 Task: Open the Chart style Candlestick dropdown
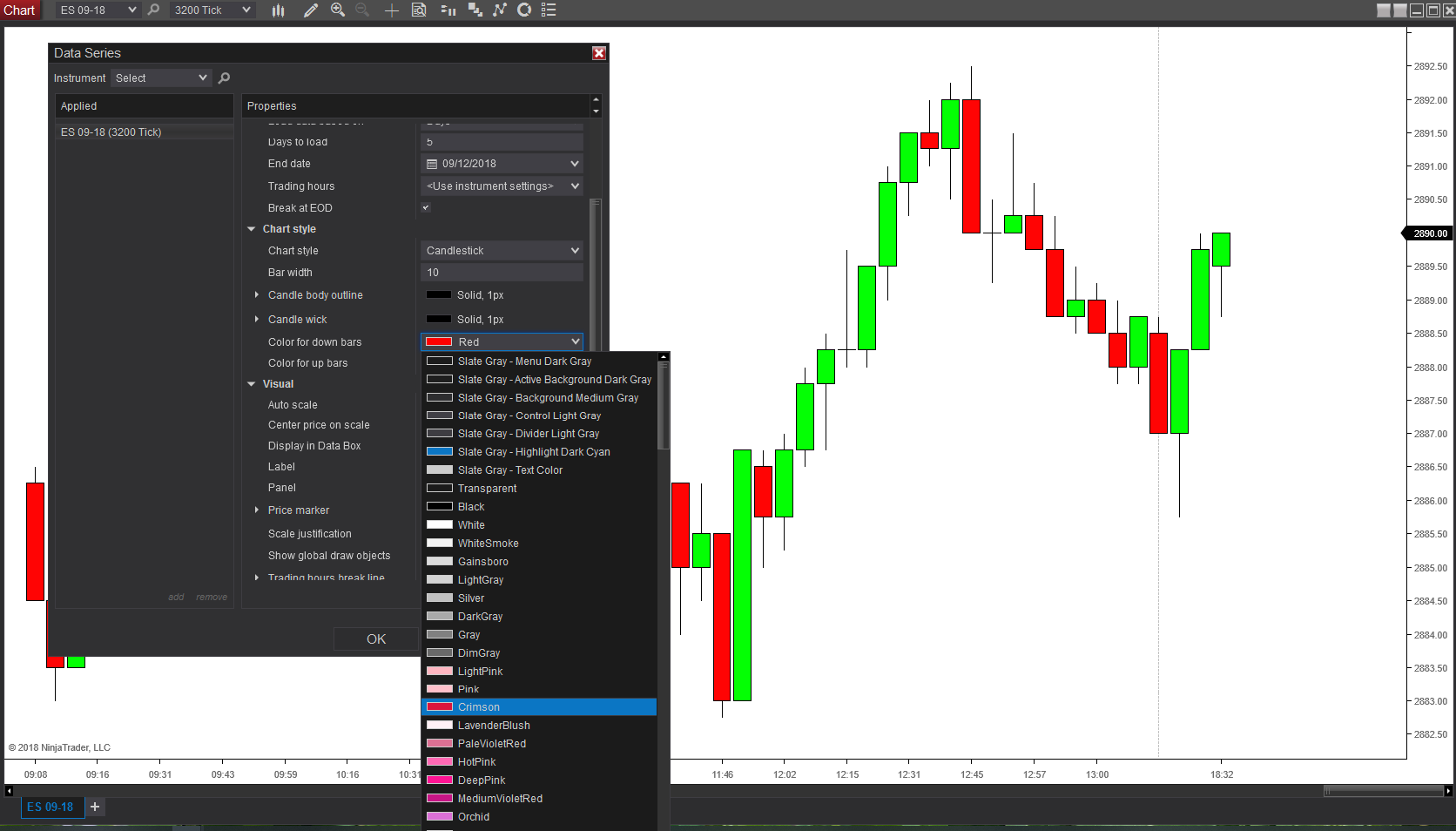pyautogui.click(x=502, y=251)
